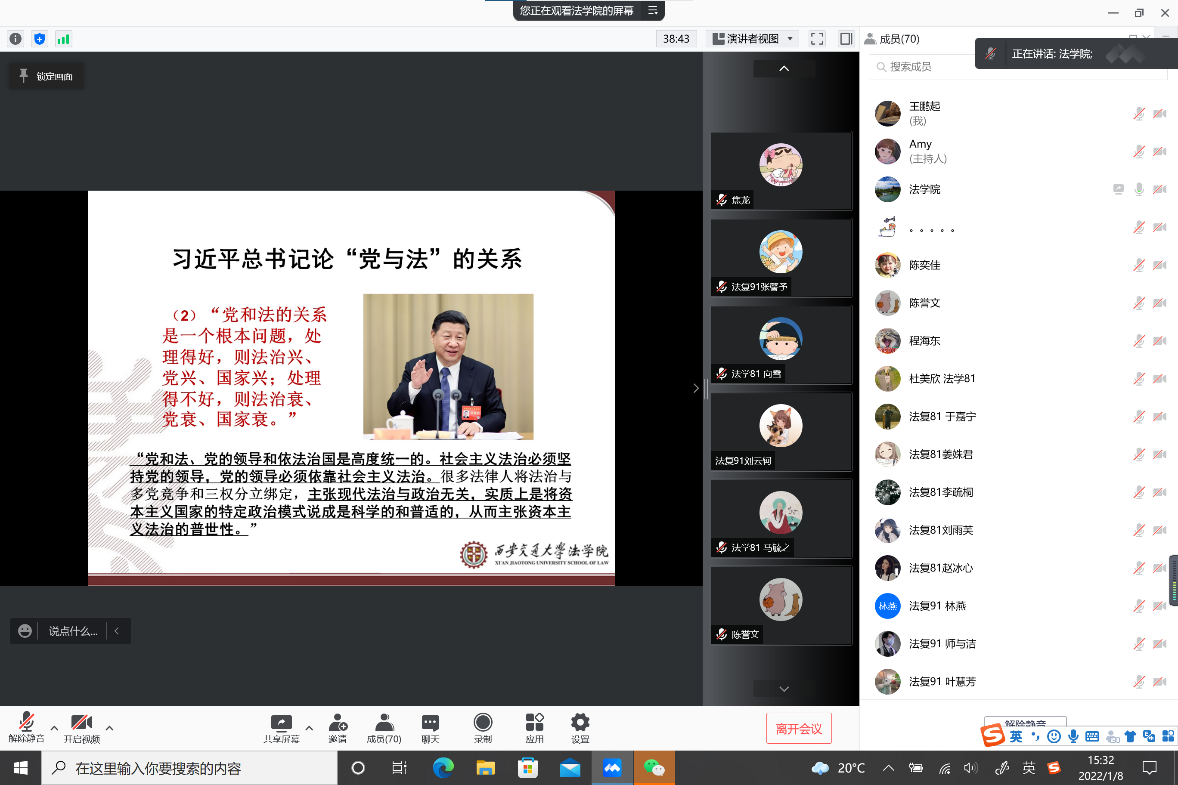1178x785 pixels.
Task: Click the 锁定画面 pin screen button
Action: [47, 76]
